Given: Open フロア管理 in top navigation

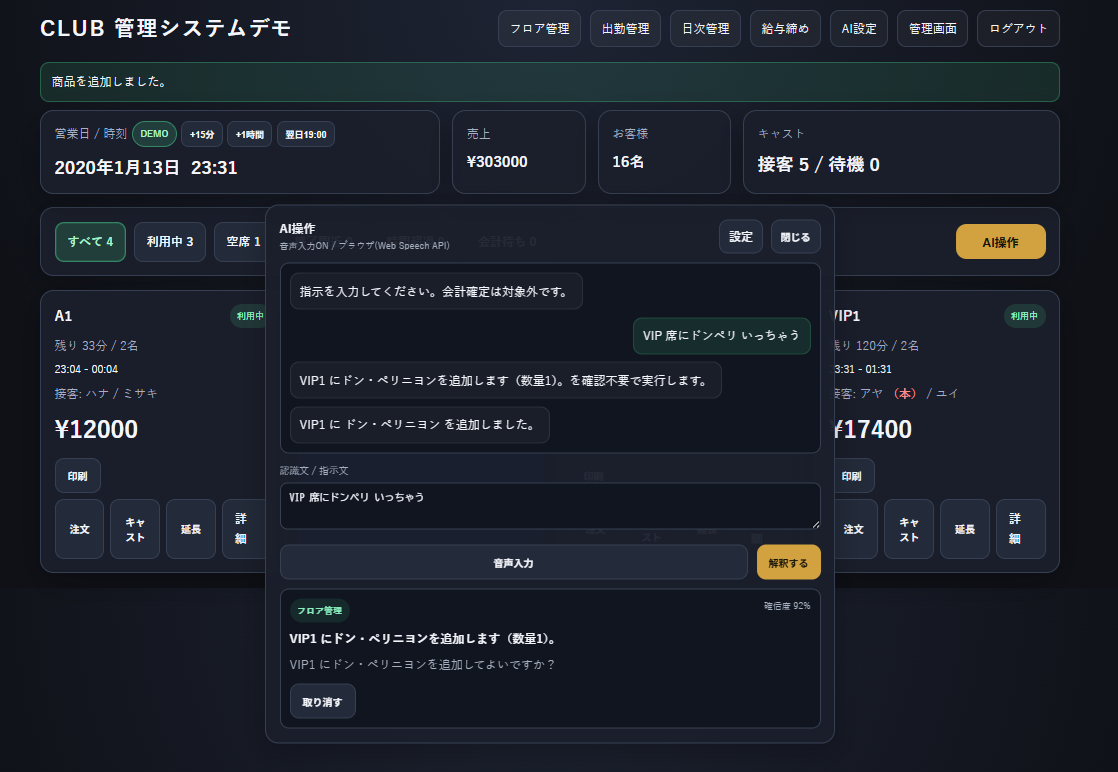Looking at the screenshot, I should coord(539,29).
